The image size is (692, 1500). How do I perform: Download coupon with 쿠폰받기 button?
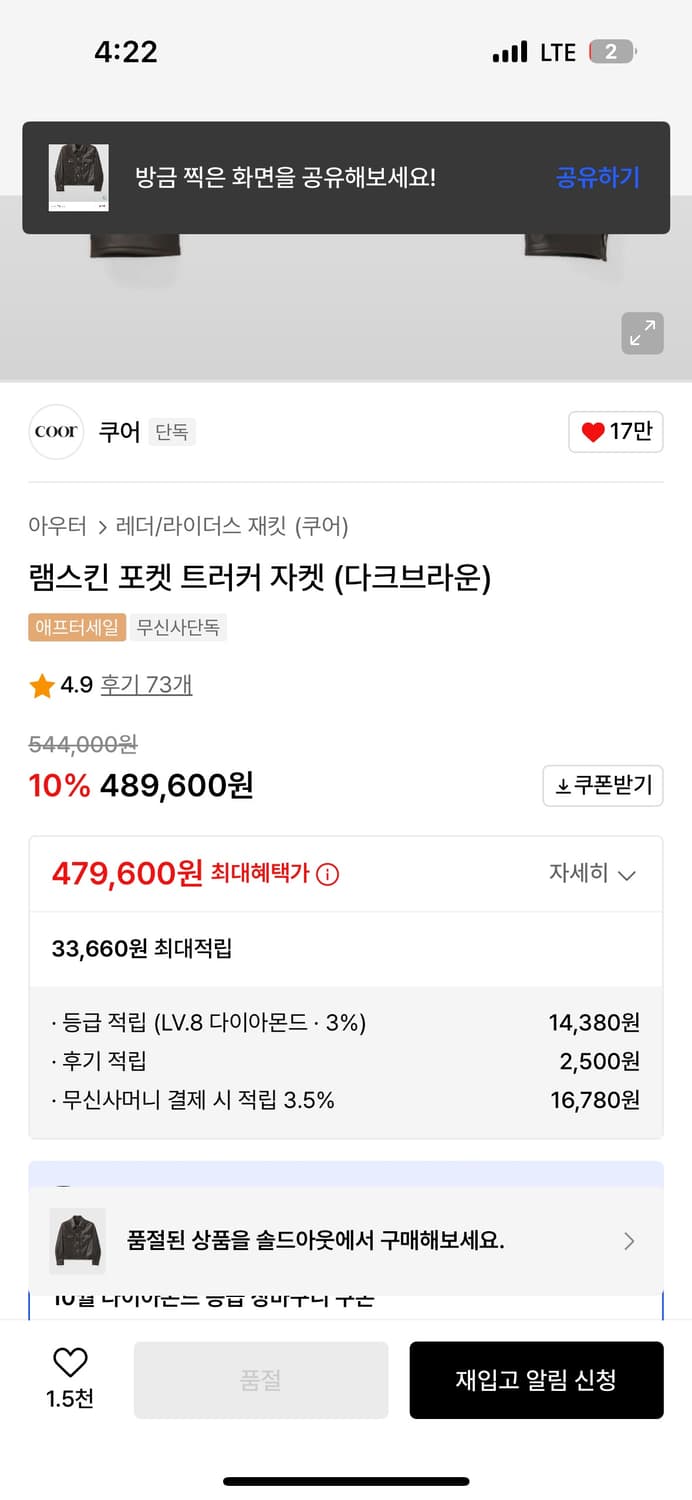603,786
